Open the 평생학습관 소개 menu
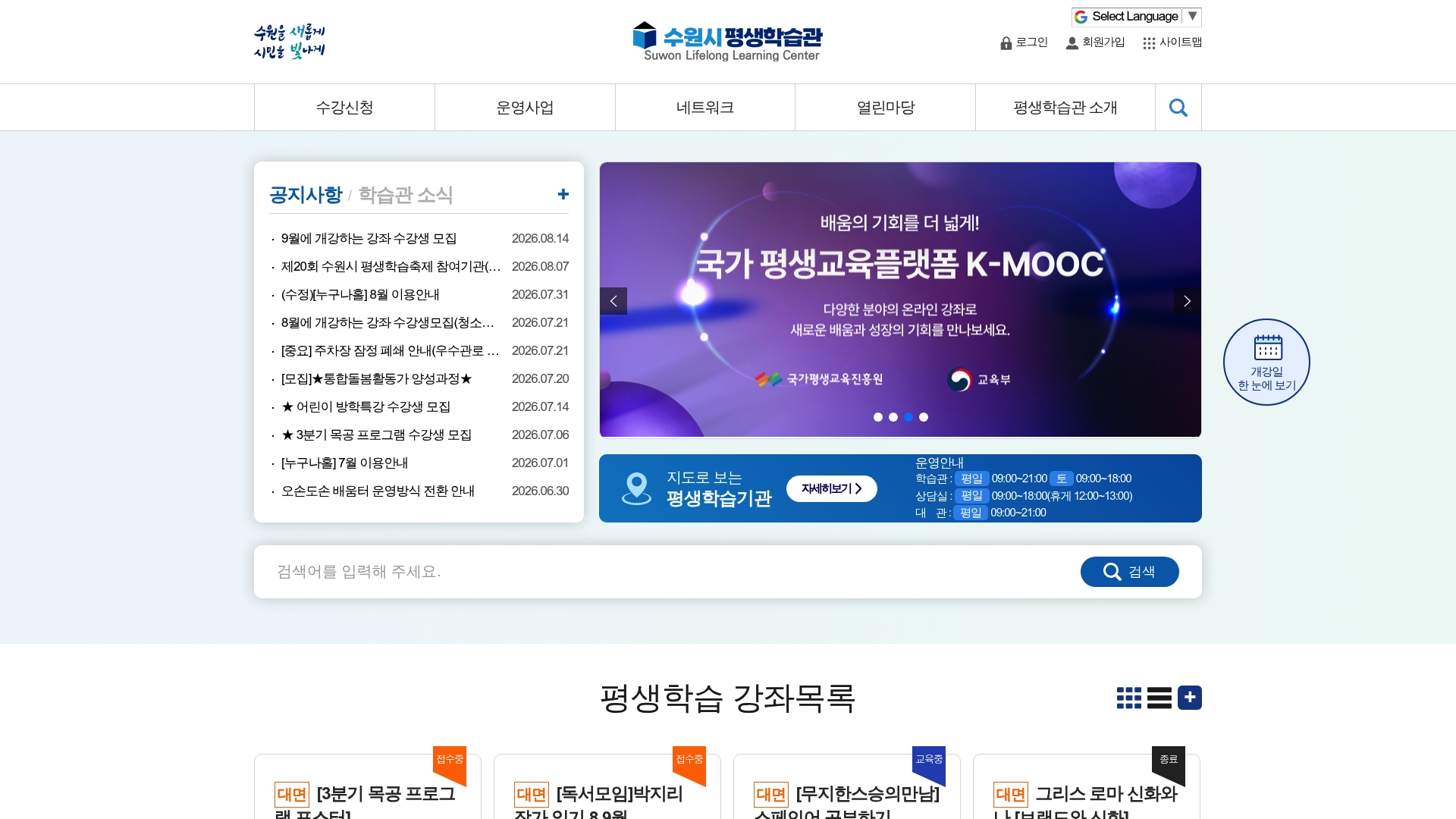The image size is (1456, 819). coord(1065,108)
